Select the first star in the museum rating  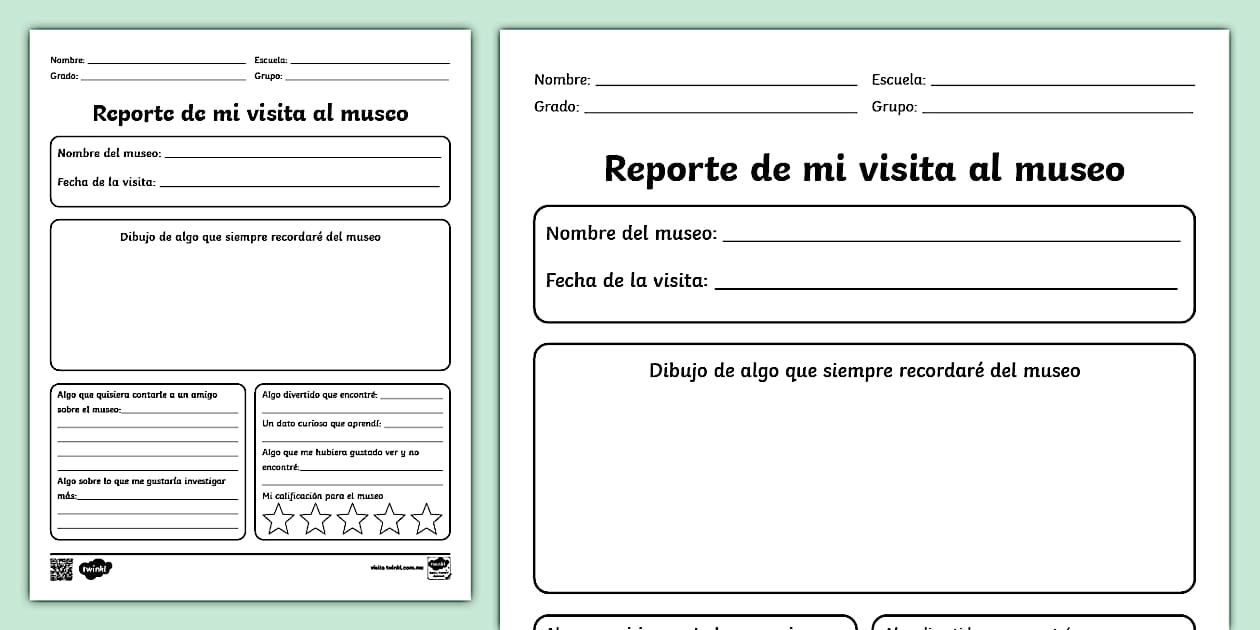[279, 519]
